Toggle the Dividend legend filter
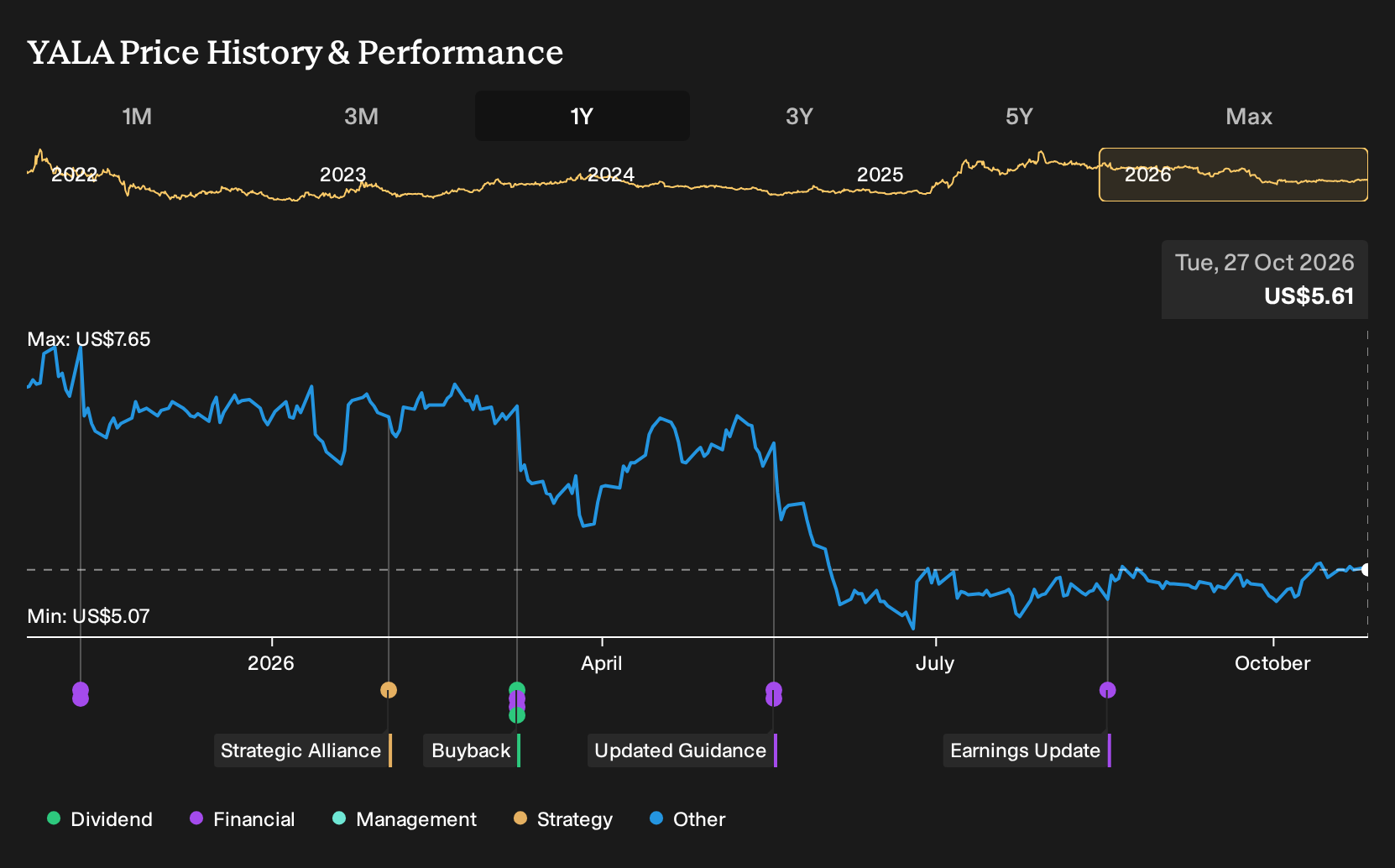This screenshot has height=868, width=1395. click(100, 819)
